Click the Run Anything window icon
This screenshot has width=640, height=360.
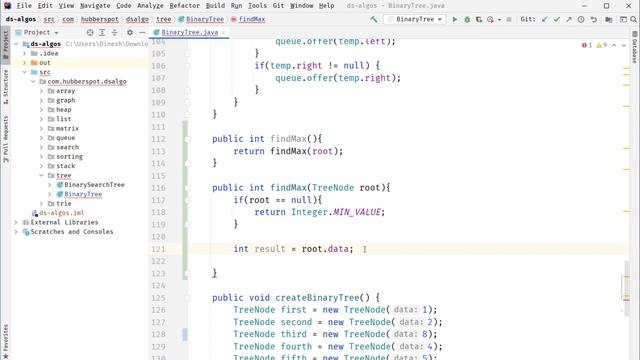pos(623,19)
